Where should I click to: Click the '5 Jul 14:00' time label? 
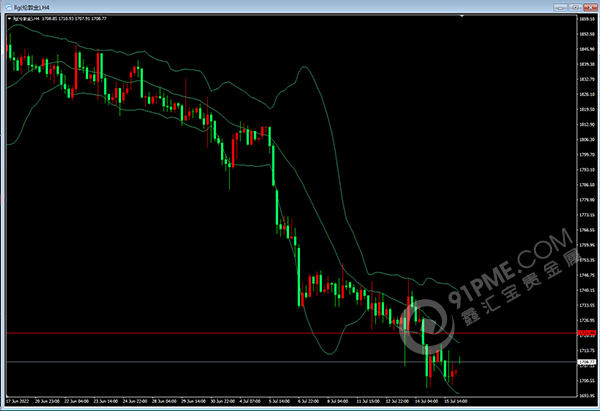[279, 401]
